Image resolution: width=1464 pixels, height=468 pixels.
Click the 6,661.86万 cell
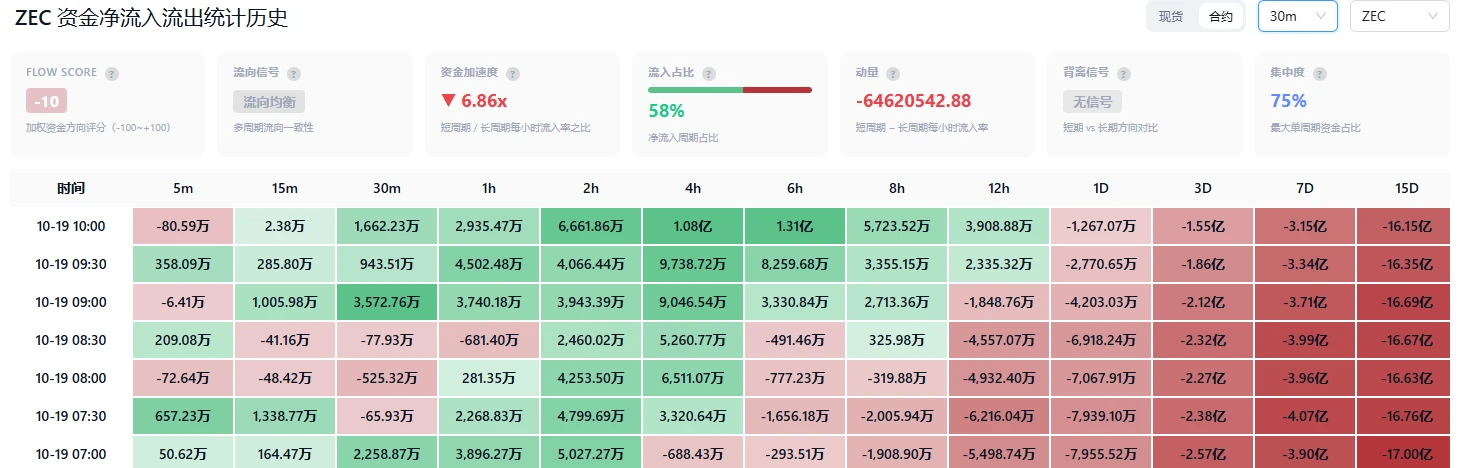(591, 227)
